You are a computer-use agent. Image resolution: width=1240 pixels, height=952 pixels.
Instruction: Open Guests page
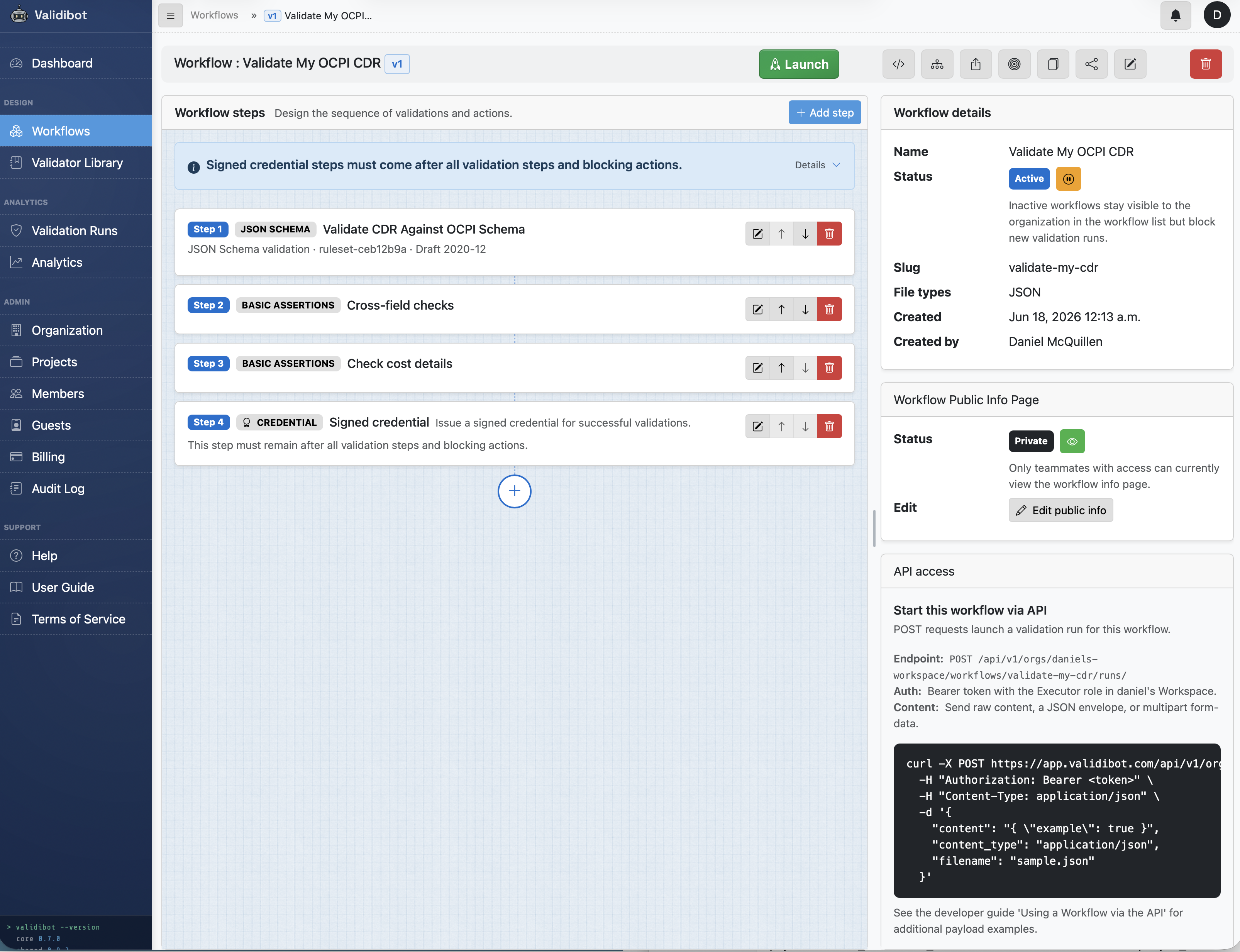[76, 425]
